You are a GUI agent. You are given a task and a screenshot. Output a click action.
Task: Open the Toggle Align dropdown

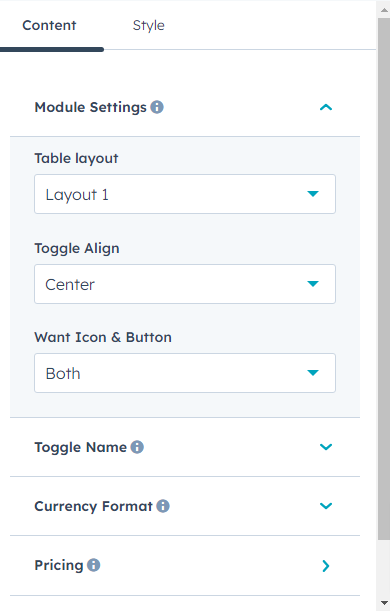point(185,284)
